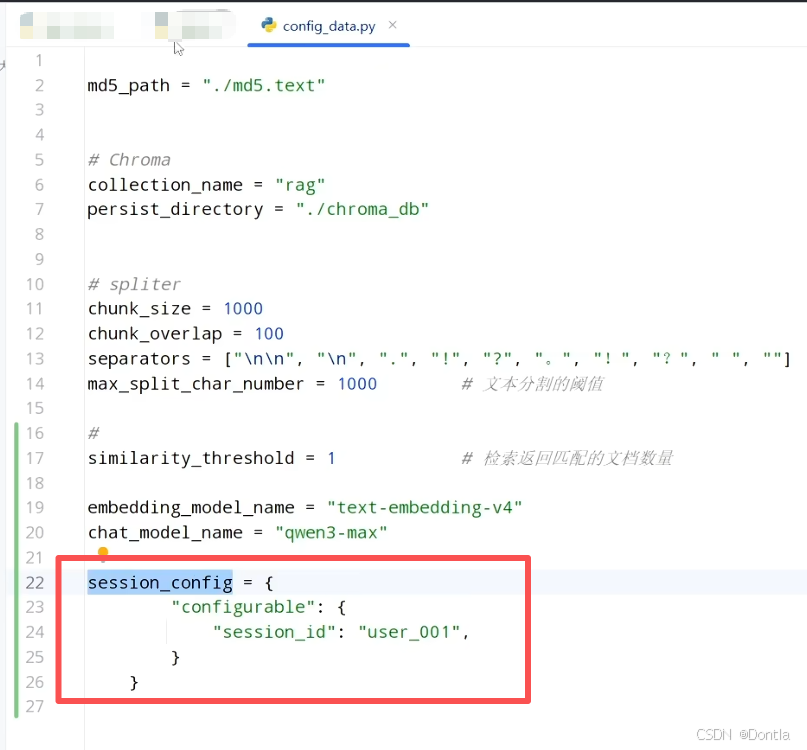This screenshot has height=750, width=807.
Task: Click the chunk_size variable
Action: coord(139,309)
